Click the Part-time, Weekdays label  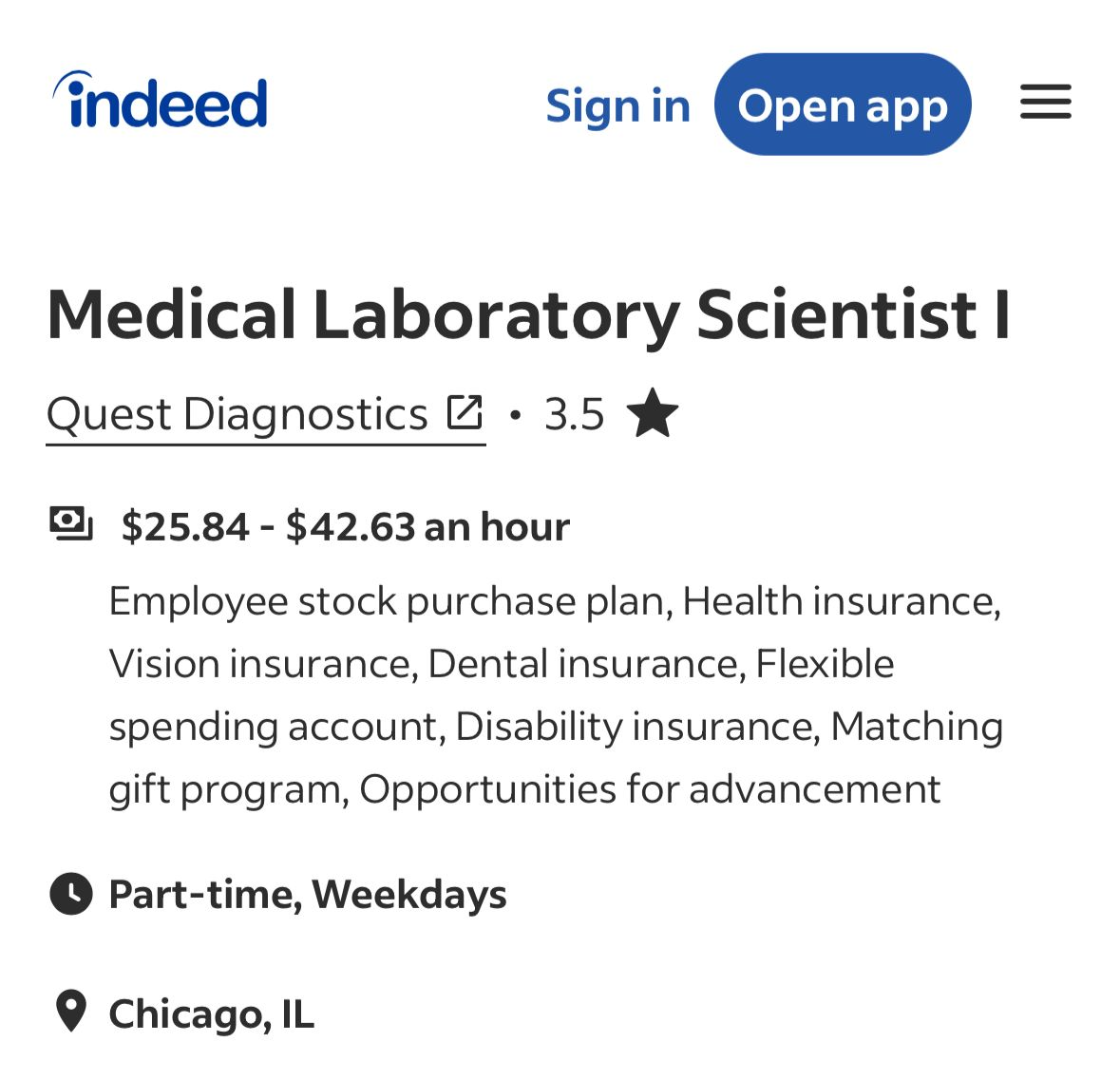pyautogui.click(x=308, y=895)
